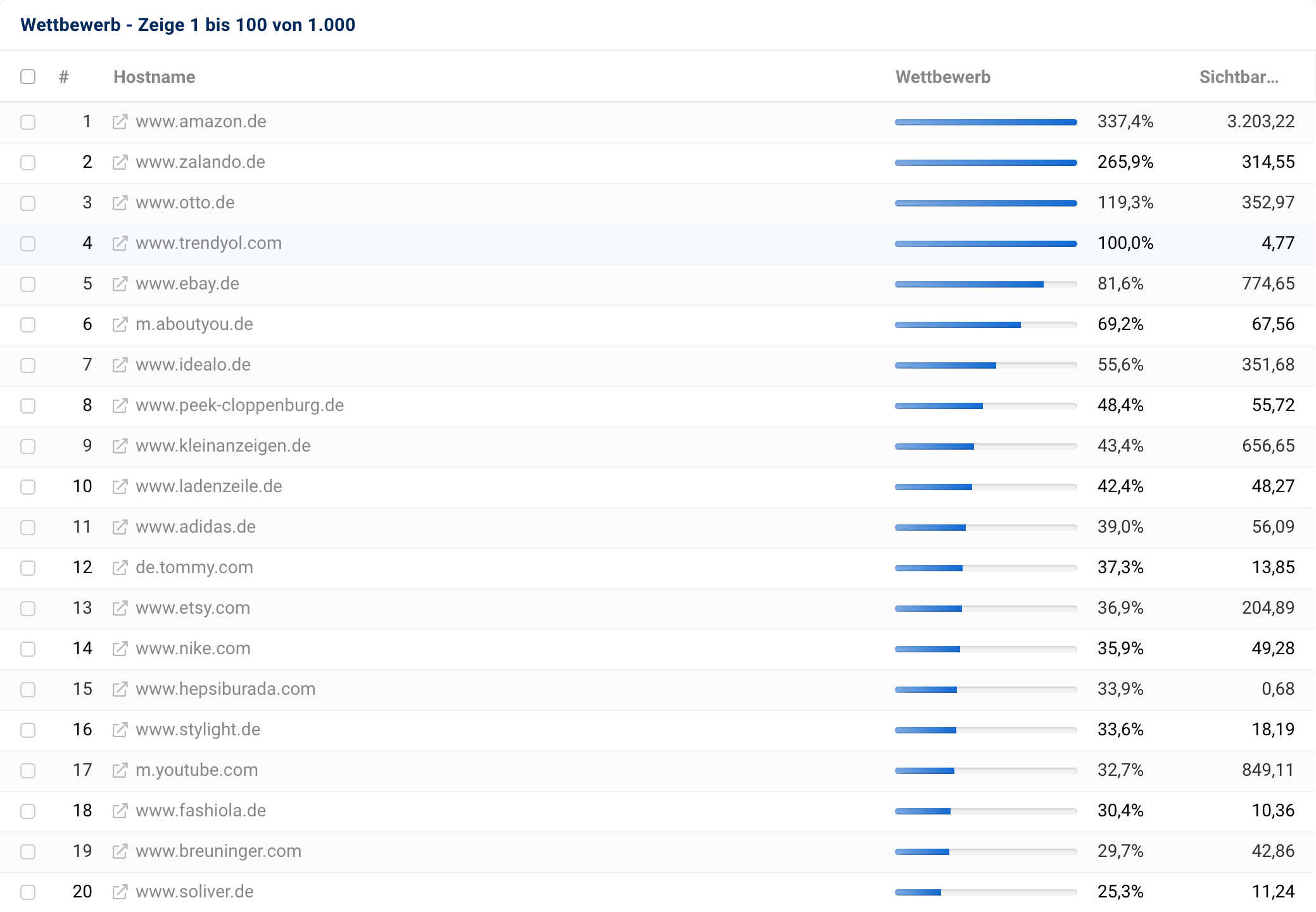Open the m.aboutyou.de hostname link
The width and height of the screenshot is (1316, 912).
pos(194,324)
